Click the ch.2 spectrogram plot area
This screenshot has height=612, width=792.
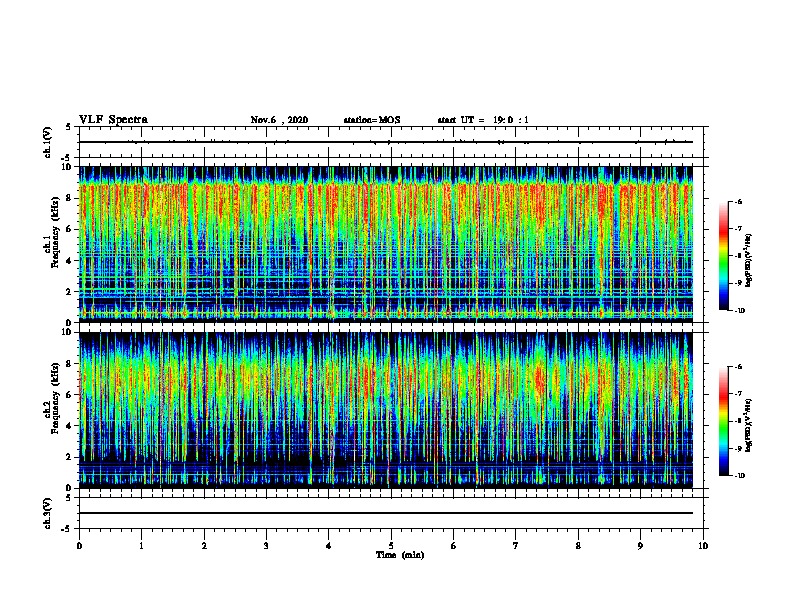pos(386,410)
